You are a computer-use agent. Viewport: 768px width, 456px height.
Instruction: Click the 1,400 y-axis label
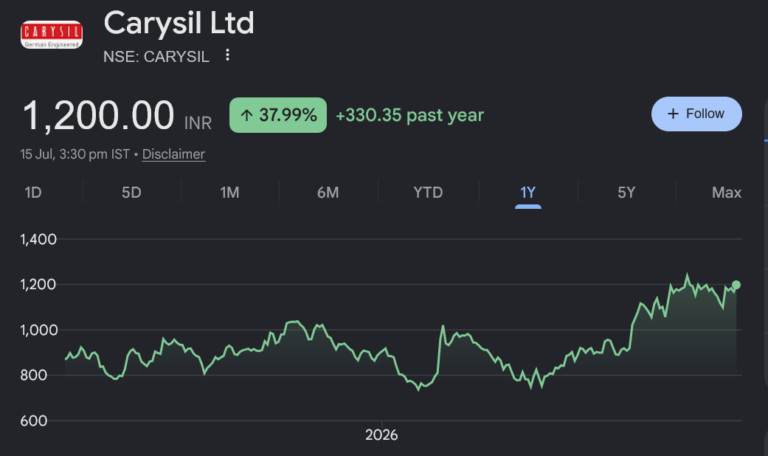click(38, 239)
